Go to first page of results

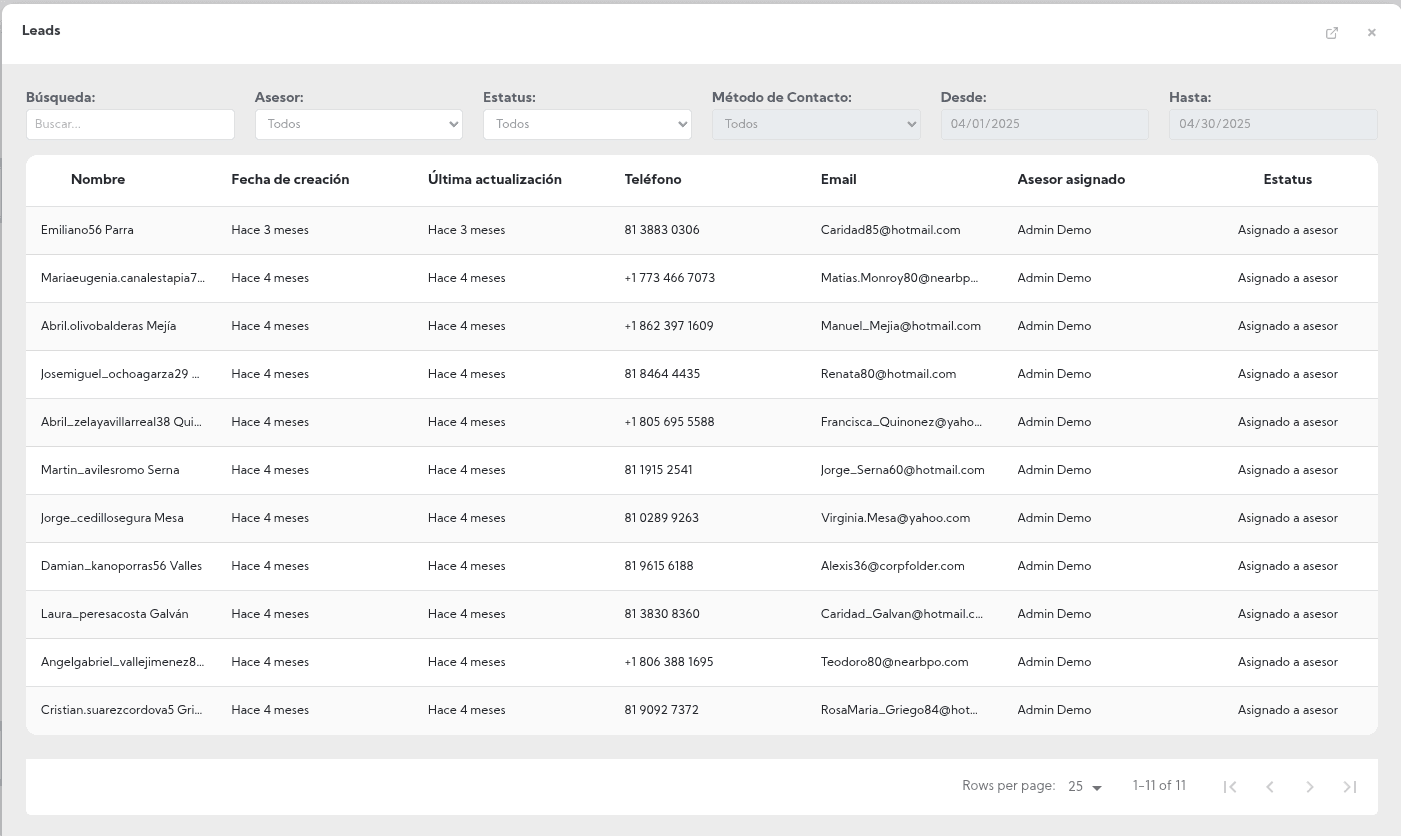click(x=1230, y=787)
